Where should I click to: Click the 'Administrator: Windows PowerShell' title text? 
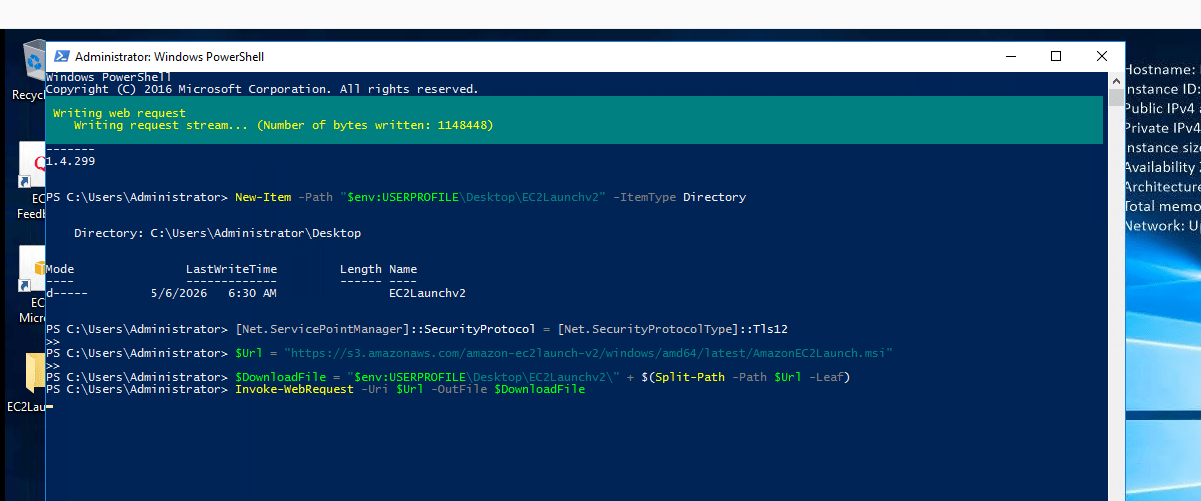click(x=169, y=57)
